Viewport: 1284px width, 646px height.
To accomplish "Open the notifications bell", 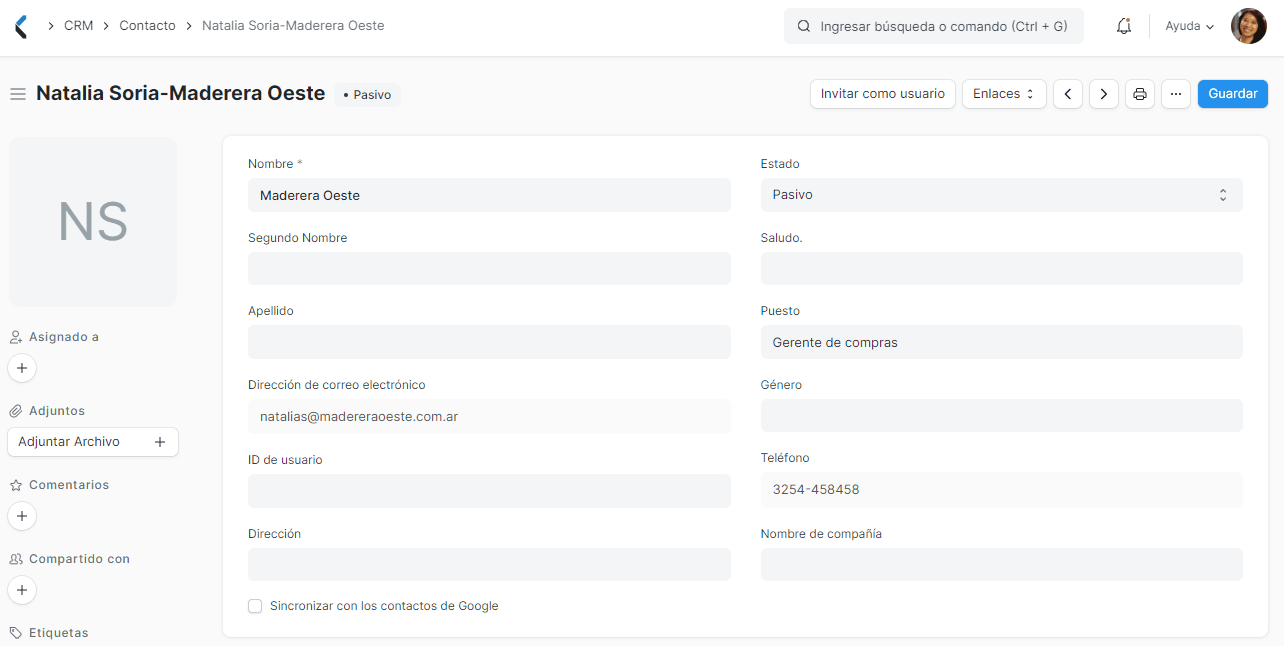I will click(1124, 26).
